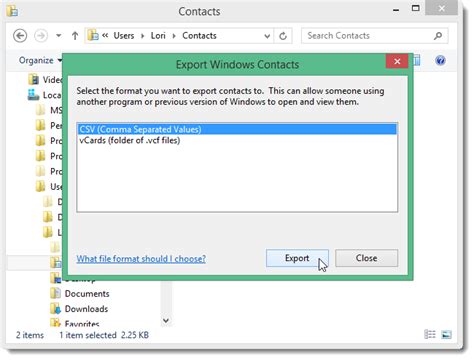Image resolution: width=474 pixels, height=360 pixels.
Task: Expand the path arrow after Lori
Action: 174,36
